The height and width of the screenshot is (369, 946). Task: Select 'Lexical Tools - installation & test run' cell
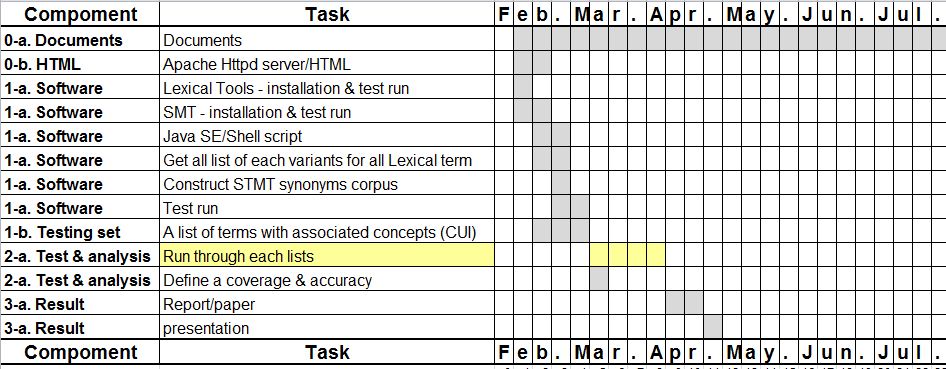pyautogui.click(x=327, y=88)
